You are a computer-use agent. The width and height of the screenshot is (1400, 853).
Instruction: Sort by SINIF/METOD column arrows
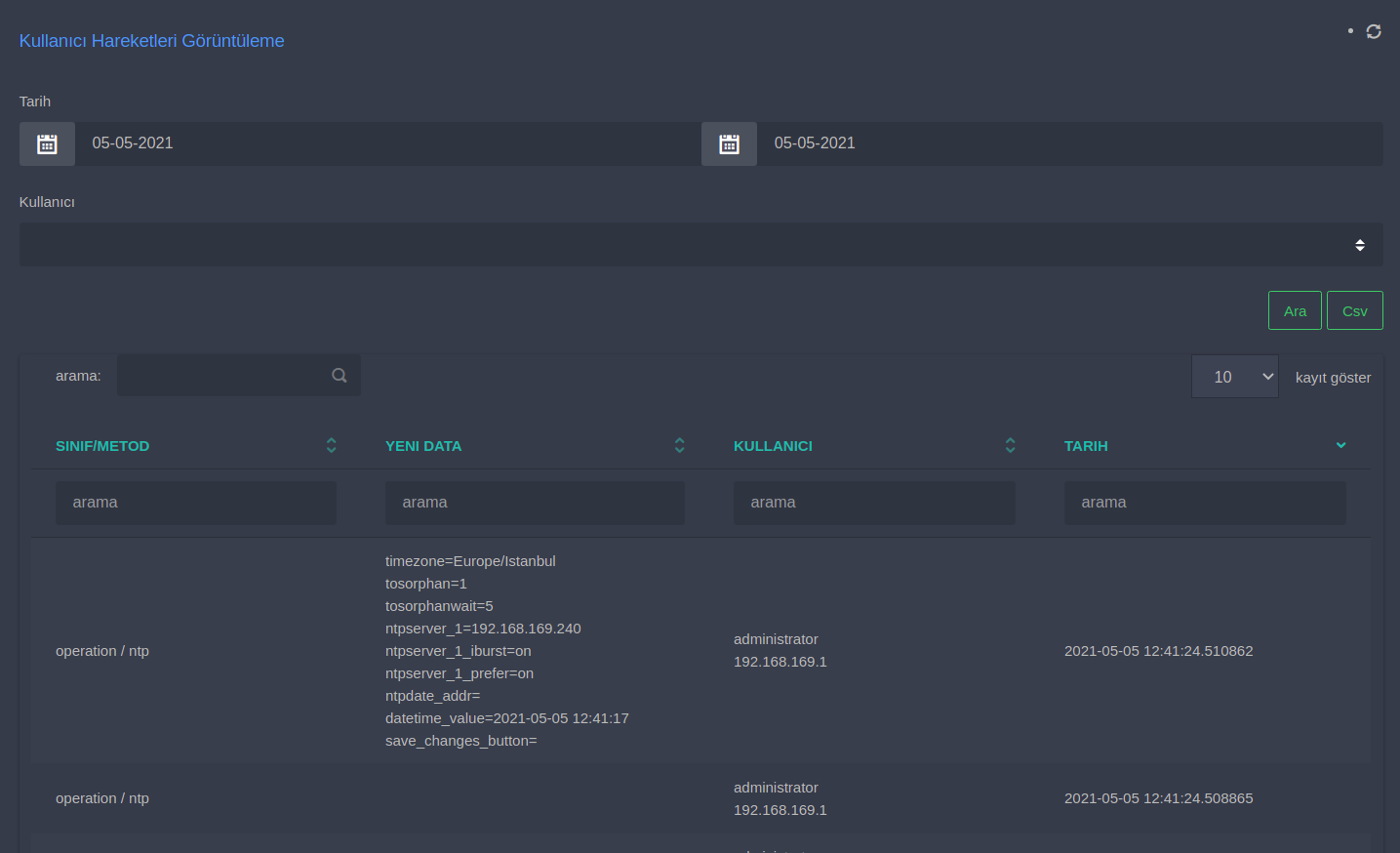point(331,445)
